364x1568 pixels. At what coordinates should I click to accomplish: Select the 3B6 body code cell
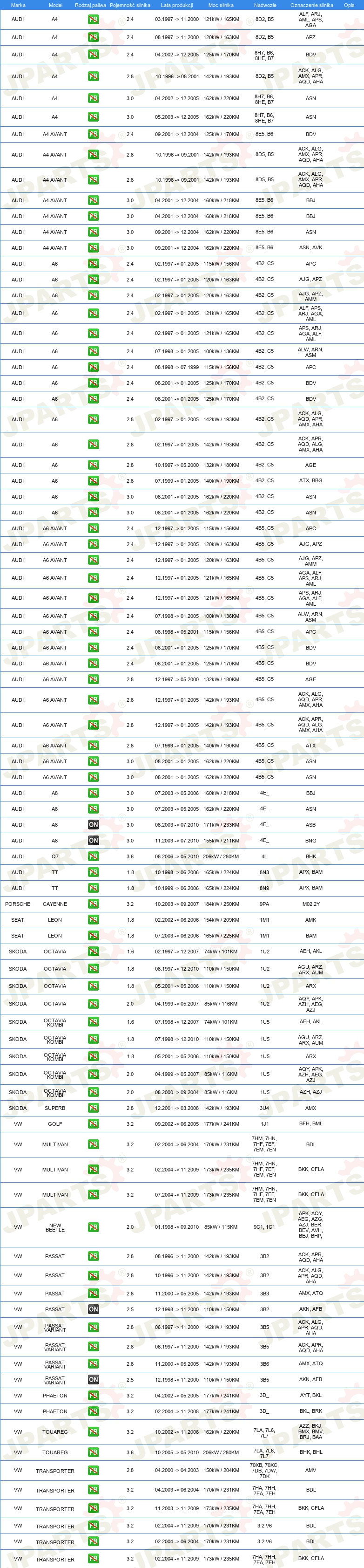pyautogui.click(x=264, y=1363)
